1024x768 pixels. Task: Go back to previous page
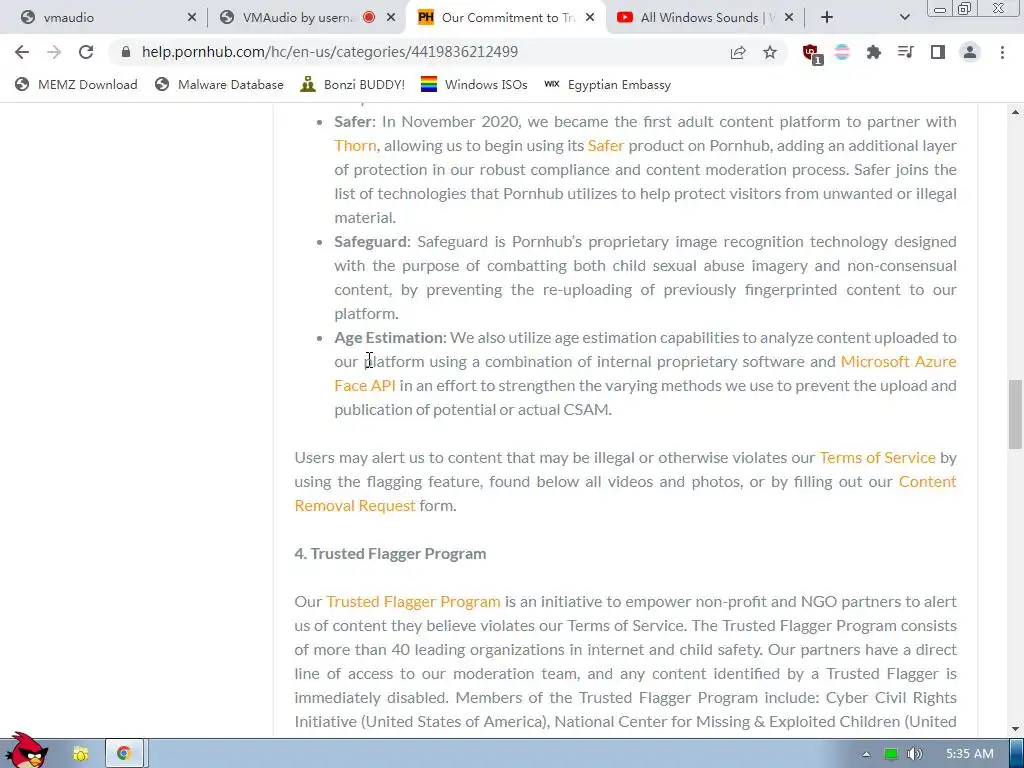click(22, 52)
